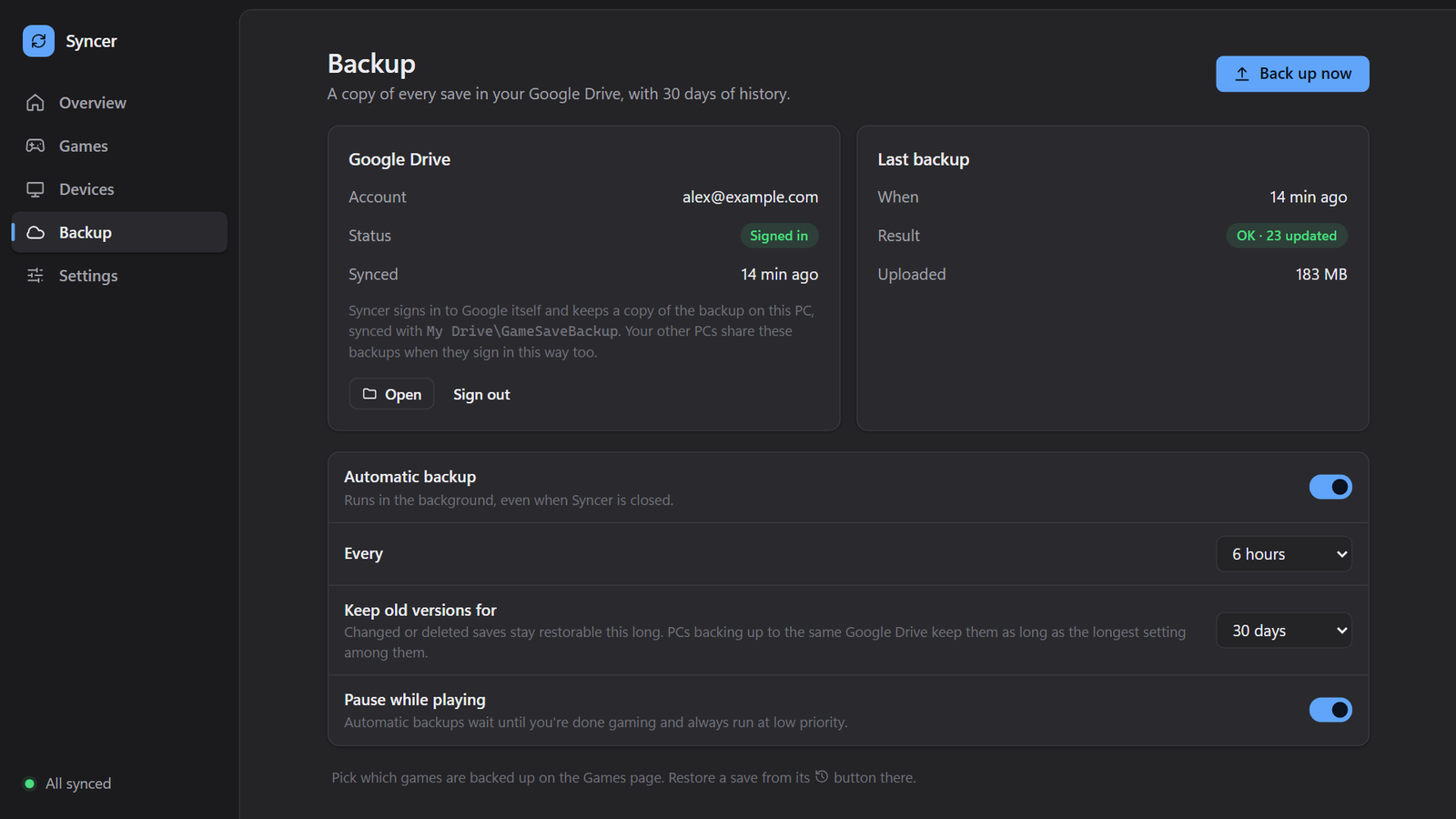Start a backup with Back up now

pyautogui.click(x=1292, y=74)
